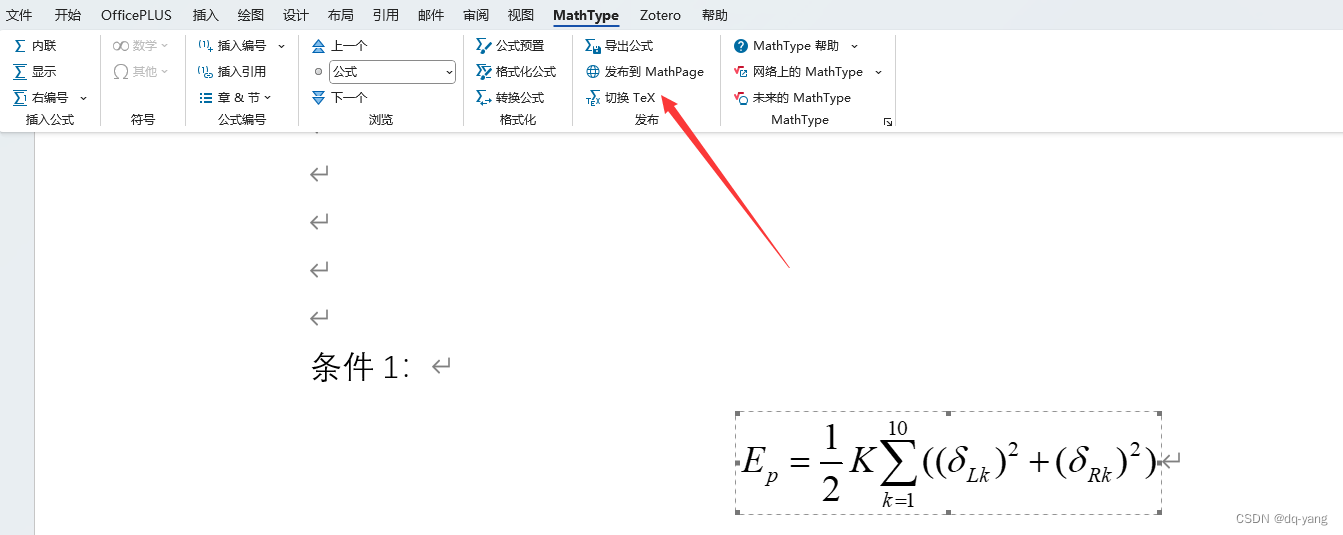Expand the 网络上的 MathType dropdown arrow
The width and height of the screenshot is (1343, 535).
[879, 72]
